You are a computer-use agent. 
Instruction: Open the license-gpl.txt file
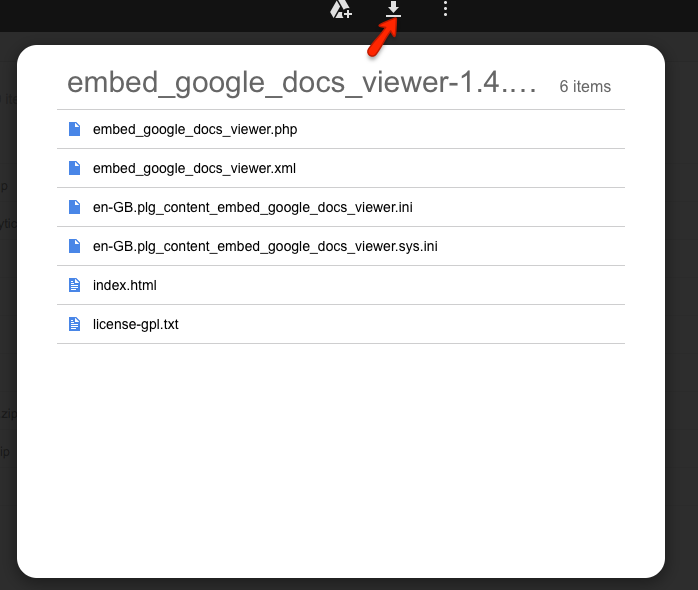pyautogui.click(x=341, y=324)
